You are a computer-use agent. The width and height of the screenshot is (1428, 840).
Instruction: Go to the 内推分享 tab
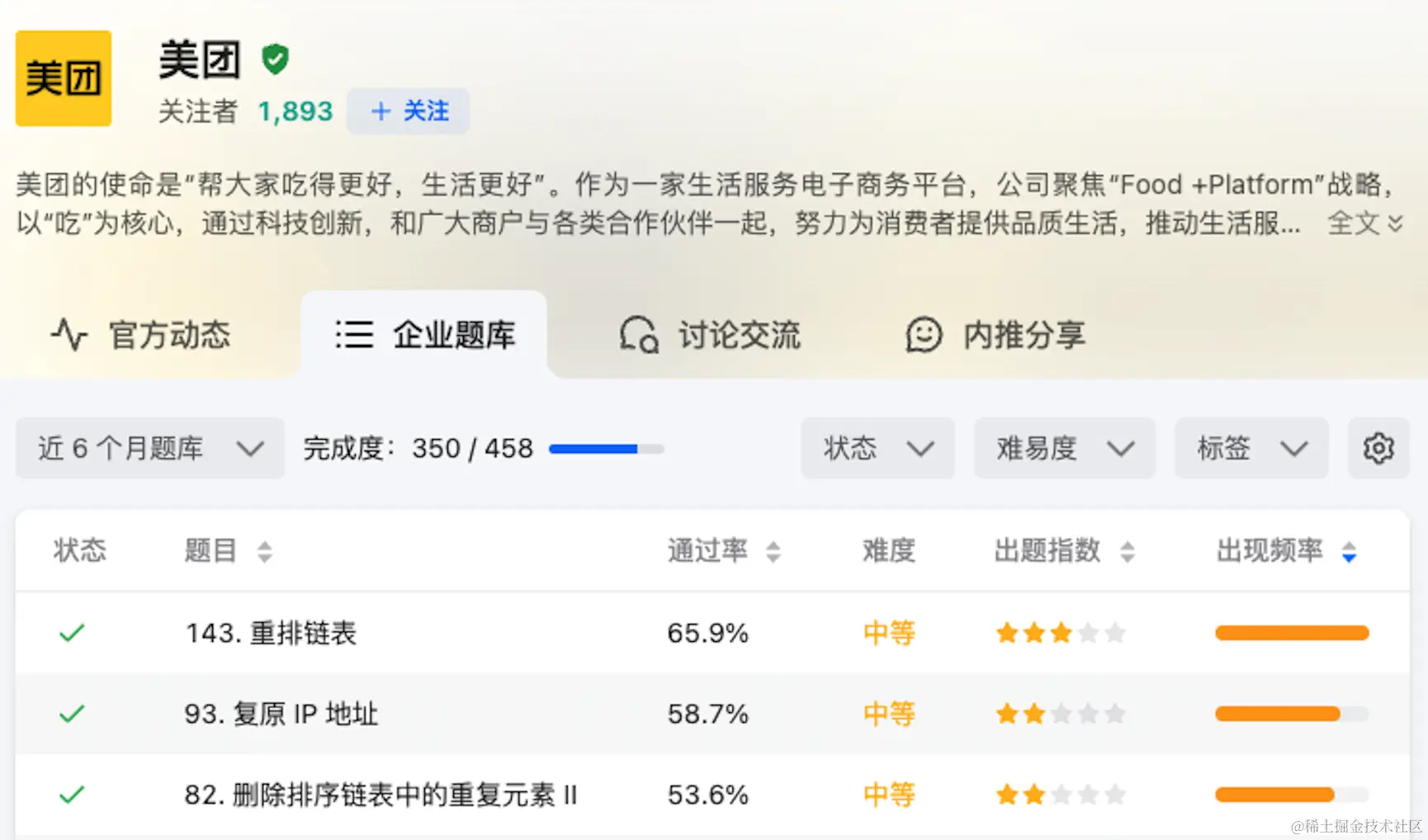point(995,335)
